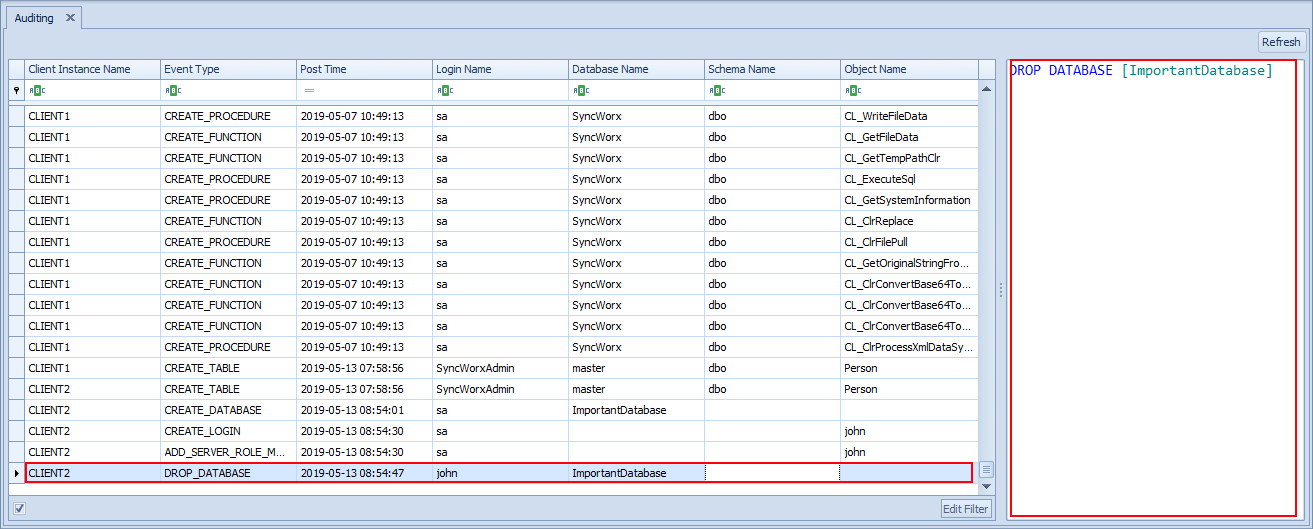Select the CL_ClrReplace object cell
Viewport: 1313px width, 529px height.
pyautogui.click(x=908, y=221)
